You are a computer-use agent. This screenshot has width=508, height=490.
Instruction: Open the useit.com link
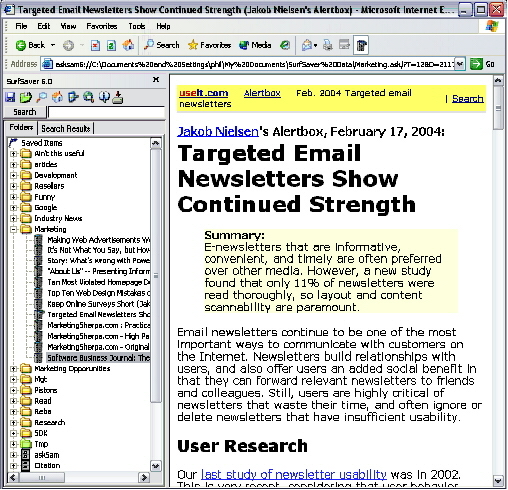pos(204,93)
